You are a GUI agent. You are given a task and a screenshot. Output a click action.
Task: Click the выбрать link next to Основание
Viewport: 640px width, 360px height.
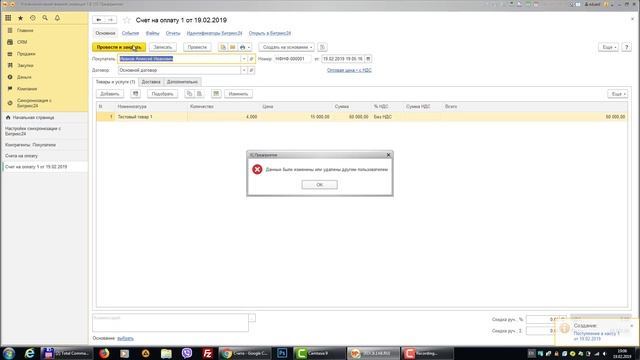[125, 338]
